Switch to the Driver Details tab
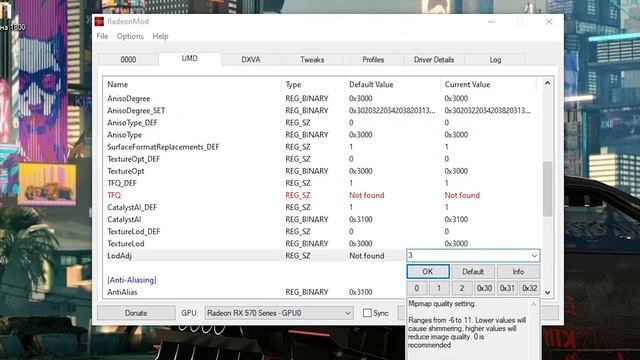 (x=434, y=60)
